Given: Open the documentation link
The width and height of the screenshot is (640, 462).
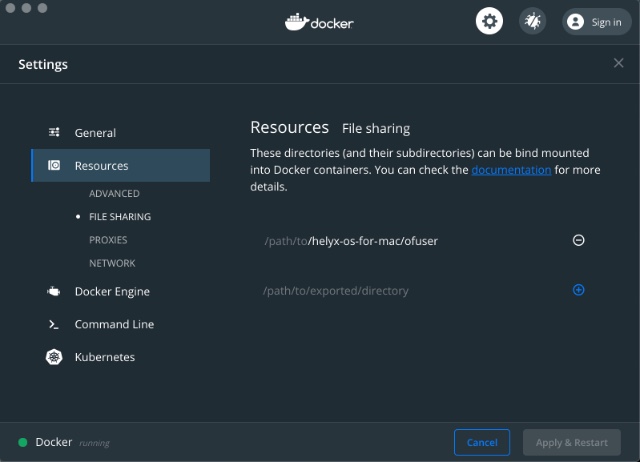Looking at the screenshot, I should [x=511, y=170].
